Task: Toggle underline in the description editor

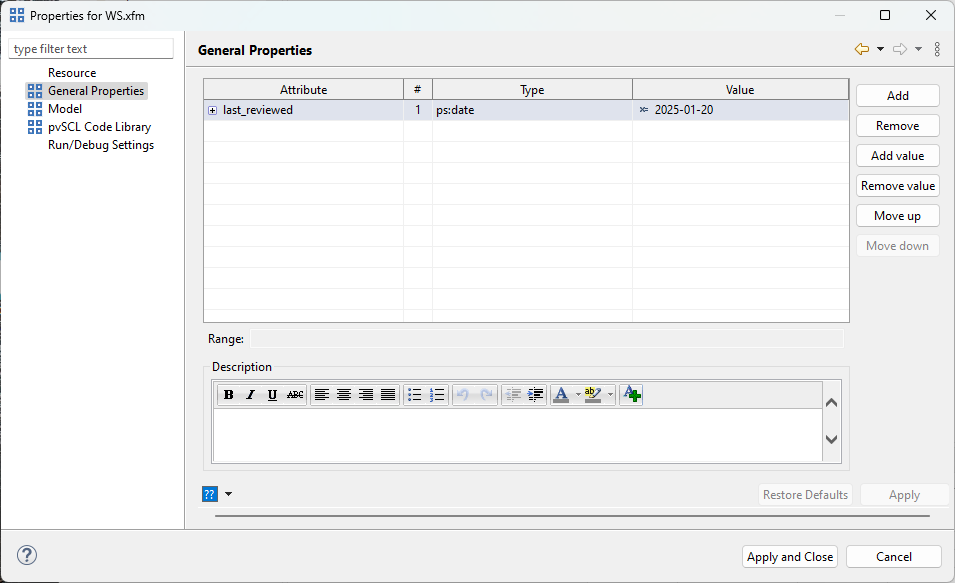Action: (x=271, y=394)
